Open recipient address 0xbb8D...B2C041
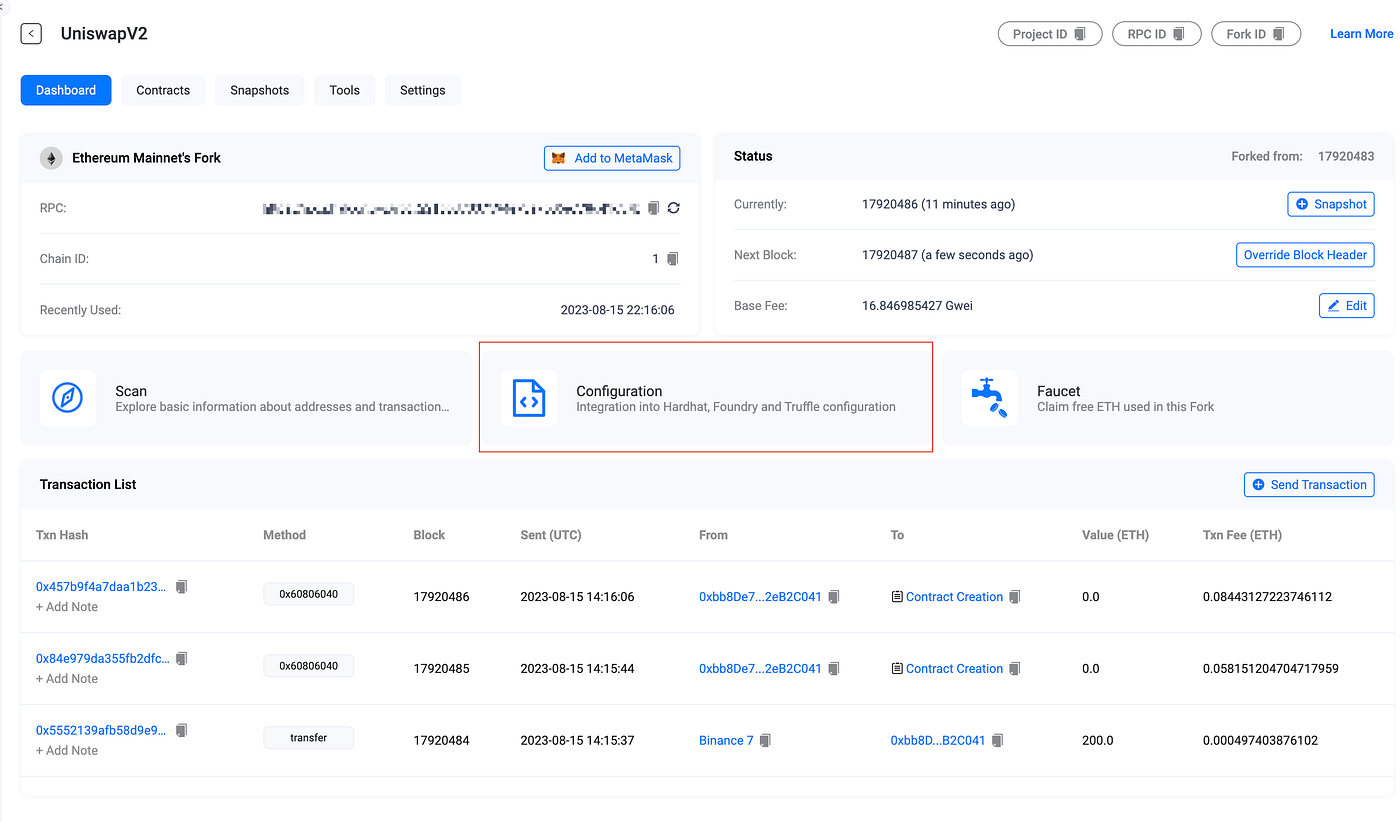This screenshot has width=1400, height=822. (938, 741)
